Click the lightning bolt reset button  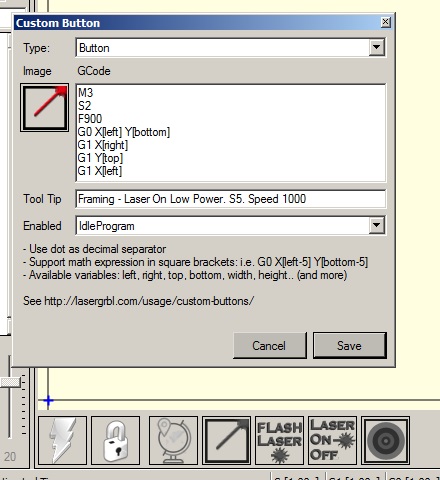tap(63, 440)
